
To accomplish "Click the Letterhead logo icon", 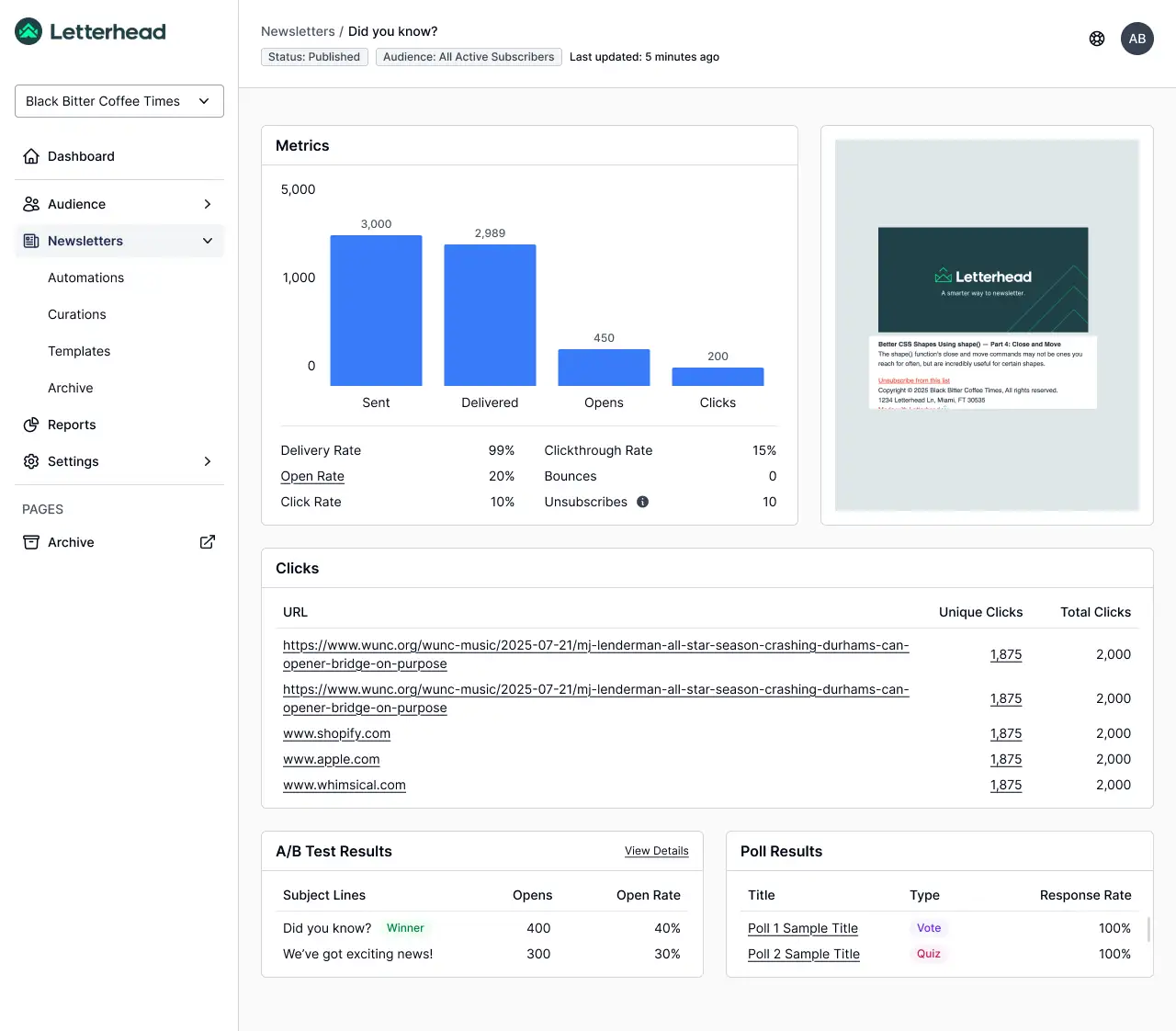I will pos(28,31).
